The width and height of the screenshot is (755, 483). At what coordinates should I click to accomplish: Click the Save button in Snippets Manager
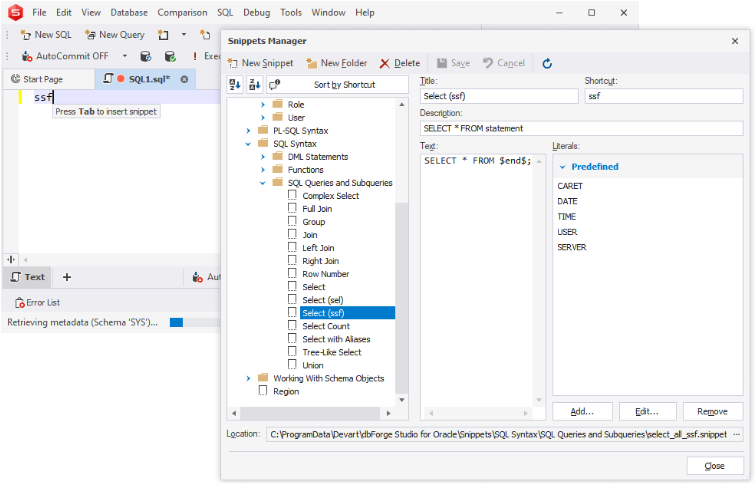[454, 63]
